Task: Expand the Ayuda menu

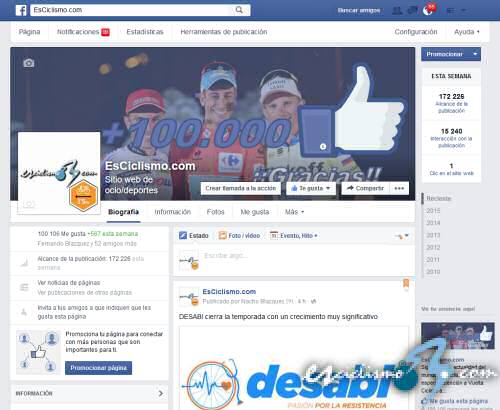Action: (467, 32)
